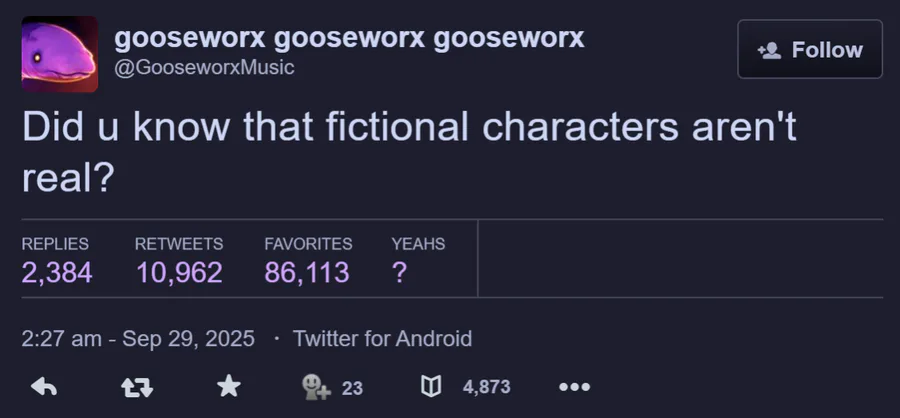Click the reply arrow icon

[x=43, y=387]
